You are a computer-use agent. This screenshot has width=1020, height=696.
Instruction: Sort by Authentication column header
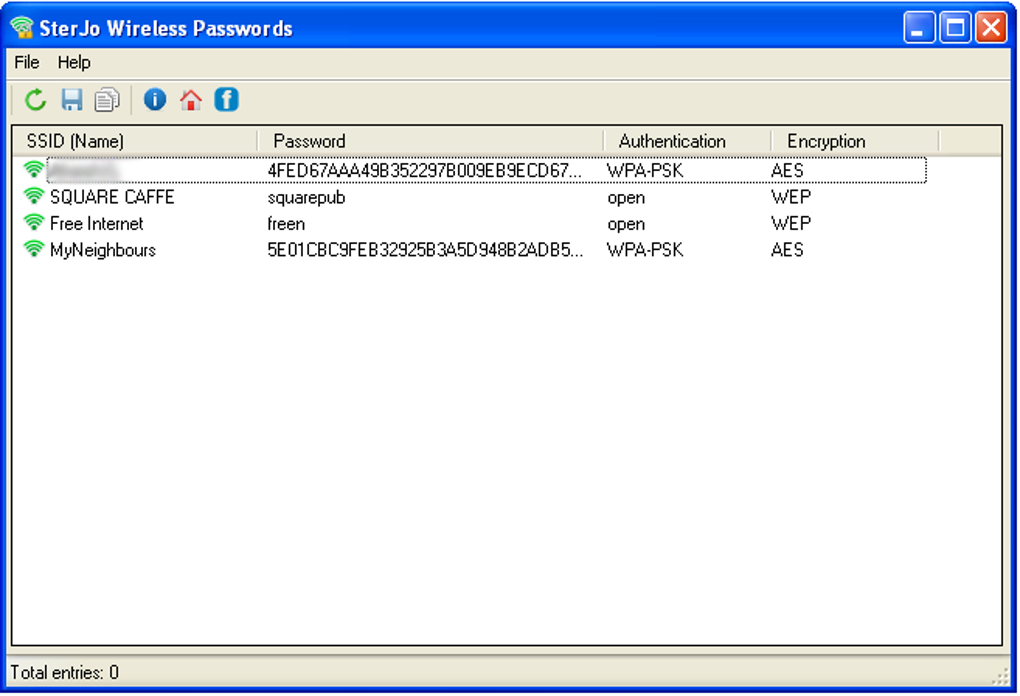[x=688, y=141]
